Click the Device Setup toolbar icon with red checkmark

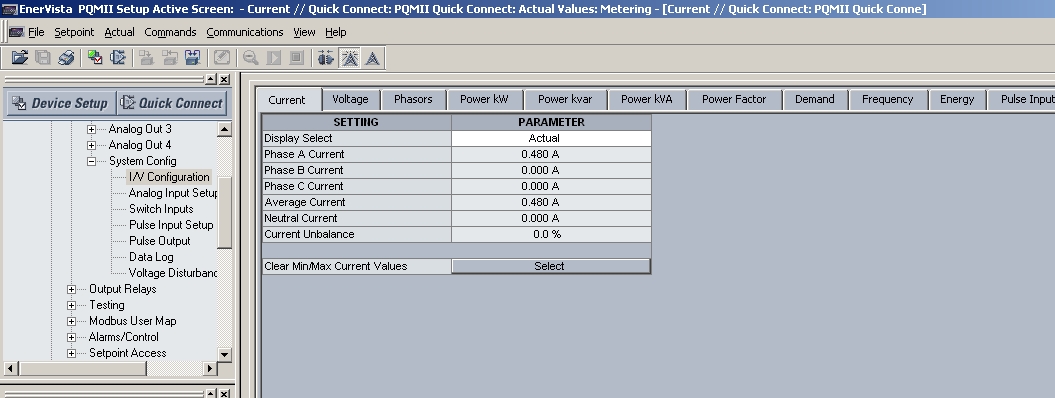(95, 58)
